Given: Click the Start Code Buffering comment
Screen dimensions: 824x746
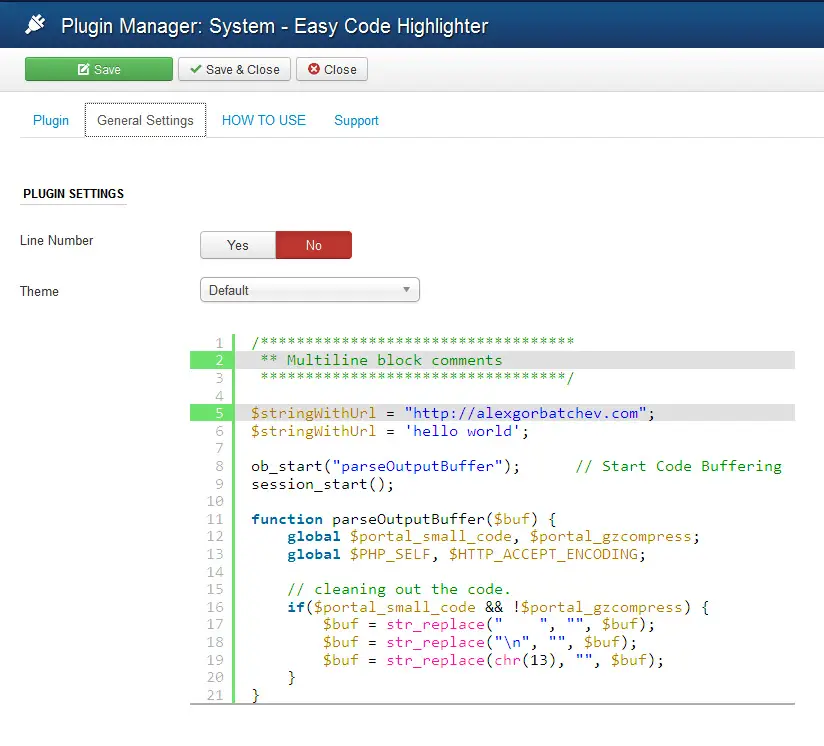Looking at the screenshot, I should click(678, 466).
